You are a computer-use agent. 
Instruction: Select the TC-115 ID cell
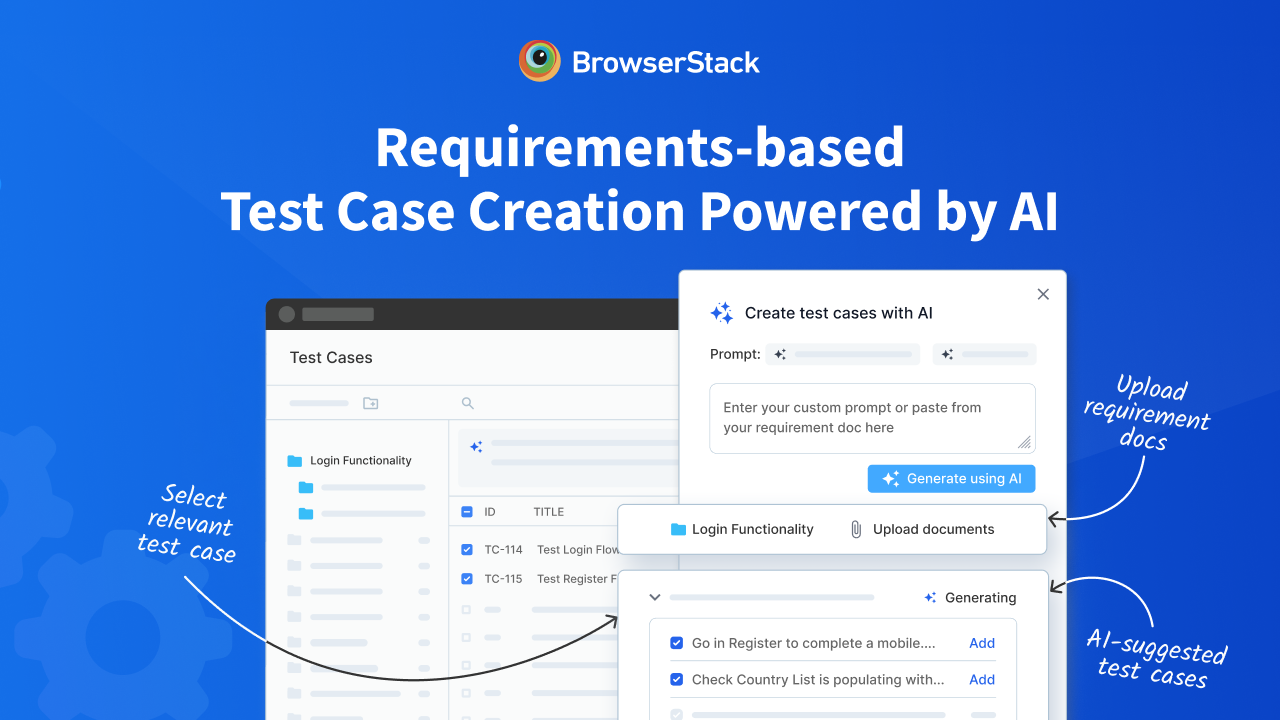point(504,578)
